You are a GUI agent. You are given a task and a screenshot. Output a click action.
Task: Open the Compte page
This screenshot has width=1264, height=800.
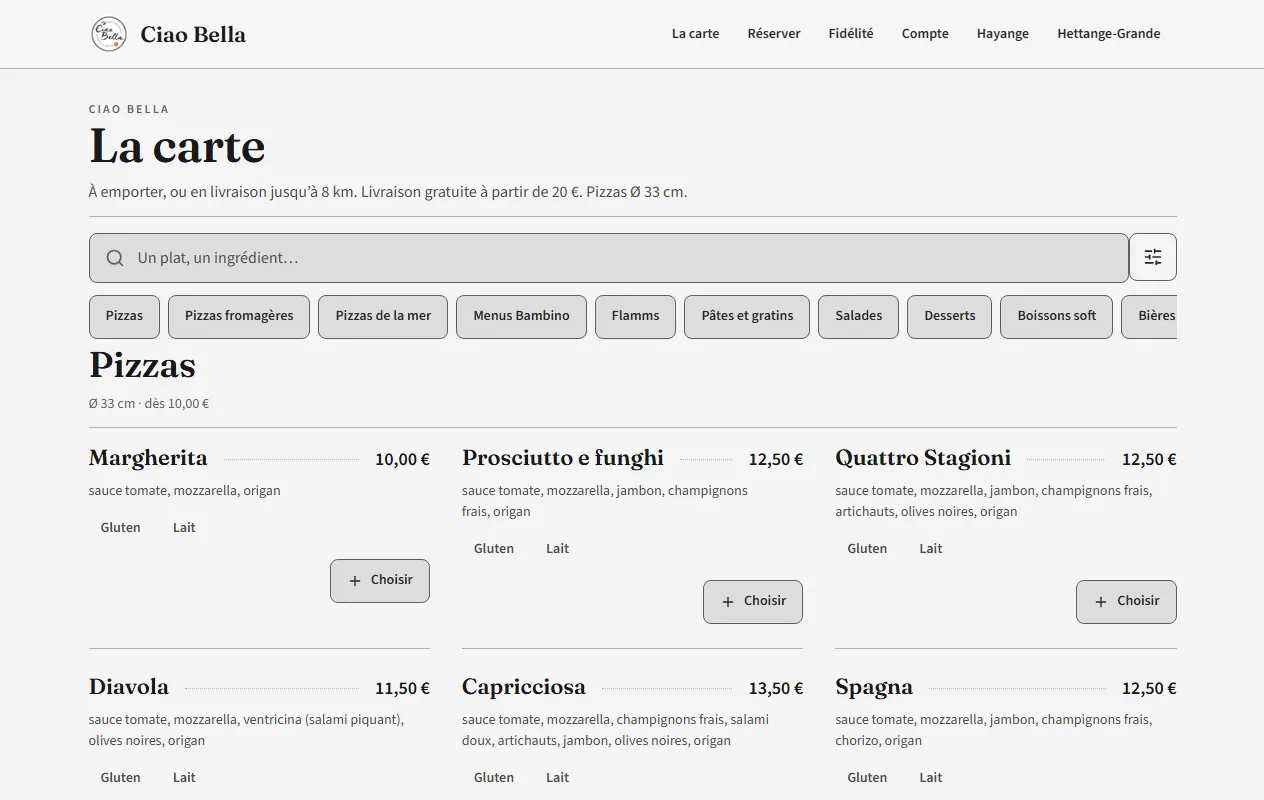[x=925, y=33]
